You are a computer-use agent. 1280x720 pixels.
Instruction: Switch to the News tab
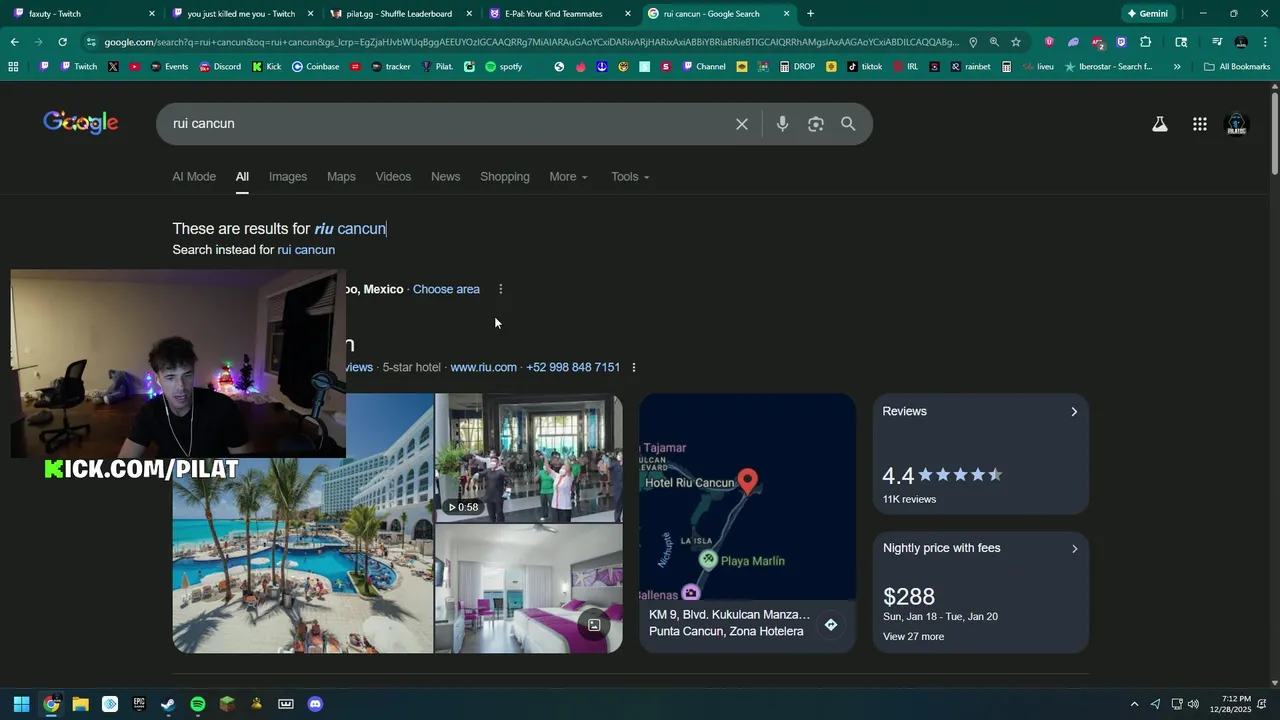[445, 177]
